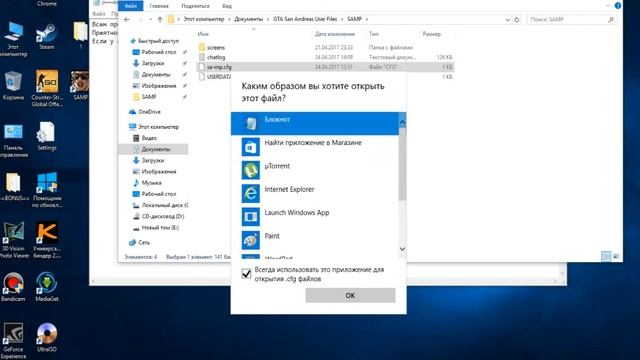Choose Paint in the app list
640x360 pixels.
click(x=315, y=240)
